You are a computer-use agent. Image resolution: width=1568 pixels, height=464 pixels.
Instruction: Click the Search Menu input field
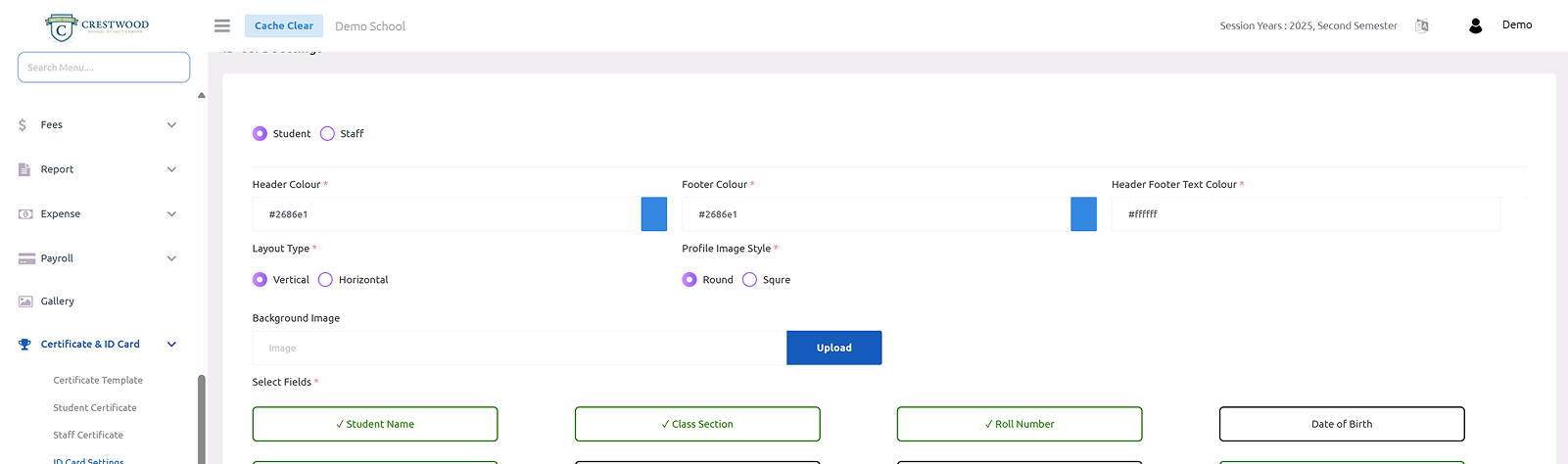click(104, 68)
